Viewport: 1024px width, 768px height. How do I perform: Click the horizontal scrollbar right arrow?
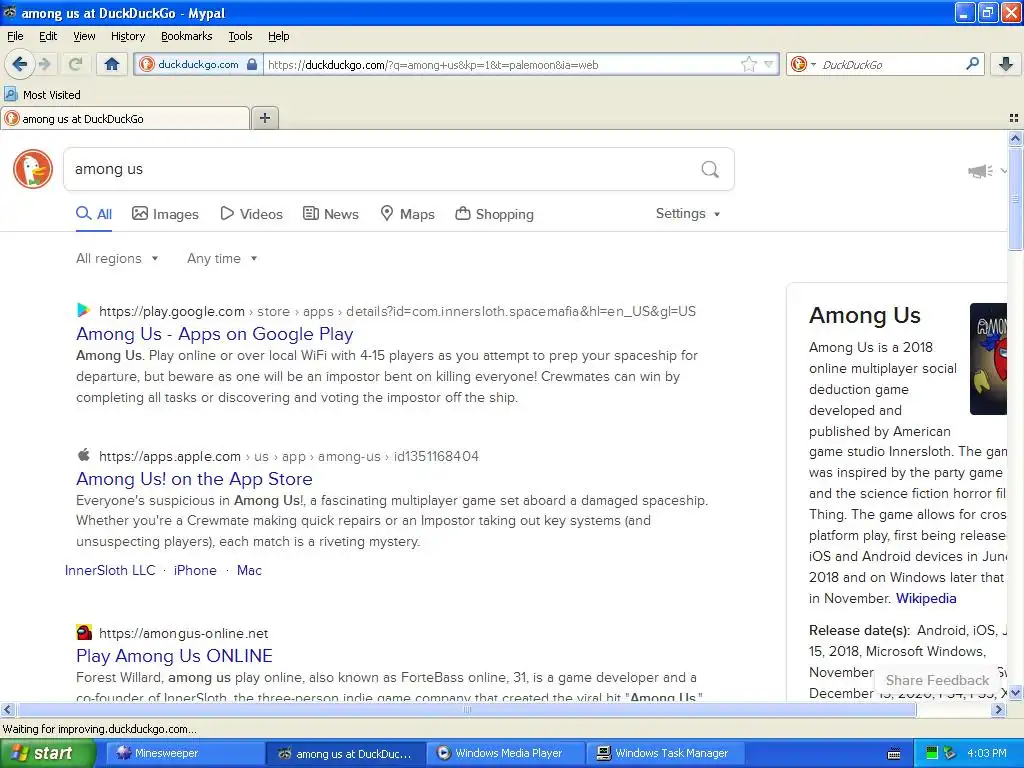click(x=998, y=709)
